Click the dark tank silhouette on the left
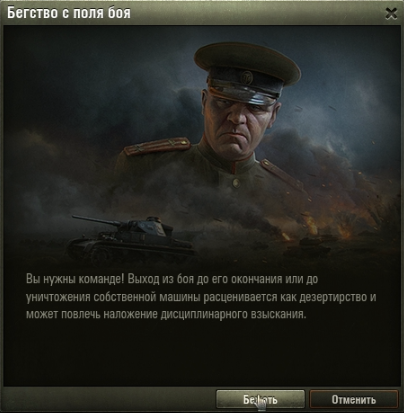 tap(130, 240)
